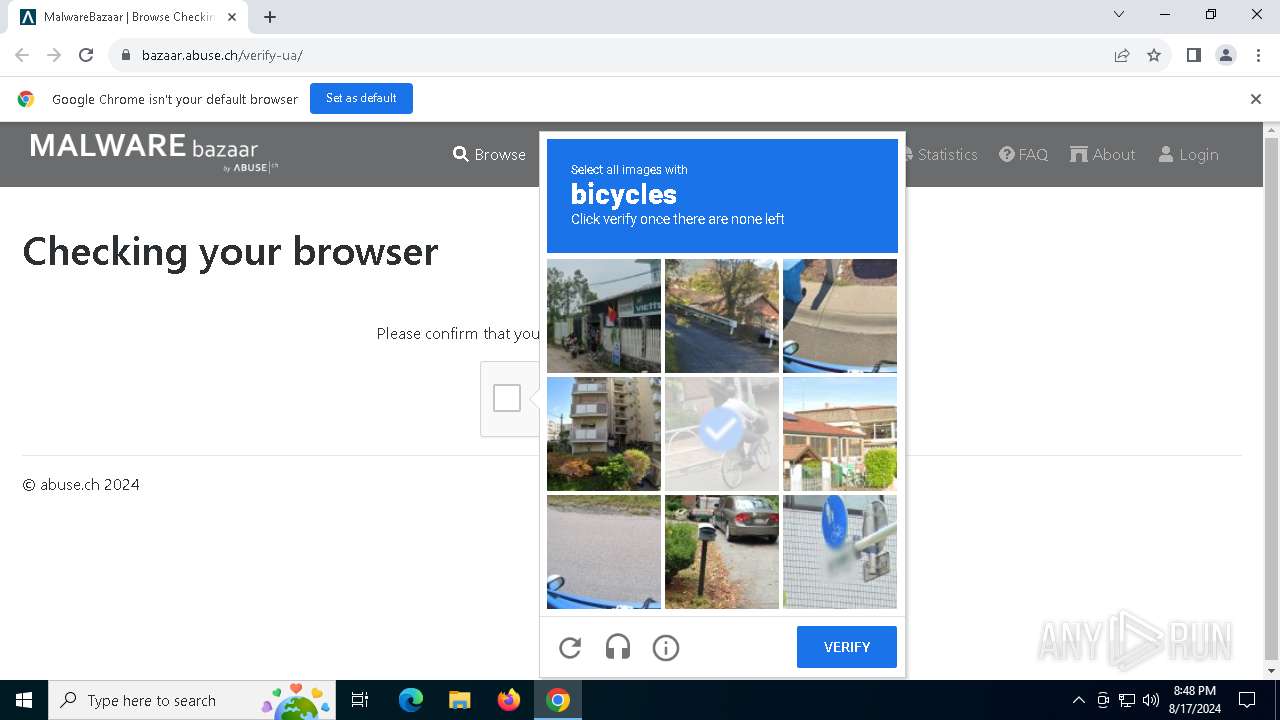The image size is (1280, 720).
Task: Select tile with apartment building and shrubs
Action: click(604, 434)
